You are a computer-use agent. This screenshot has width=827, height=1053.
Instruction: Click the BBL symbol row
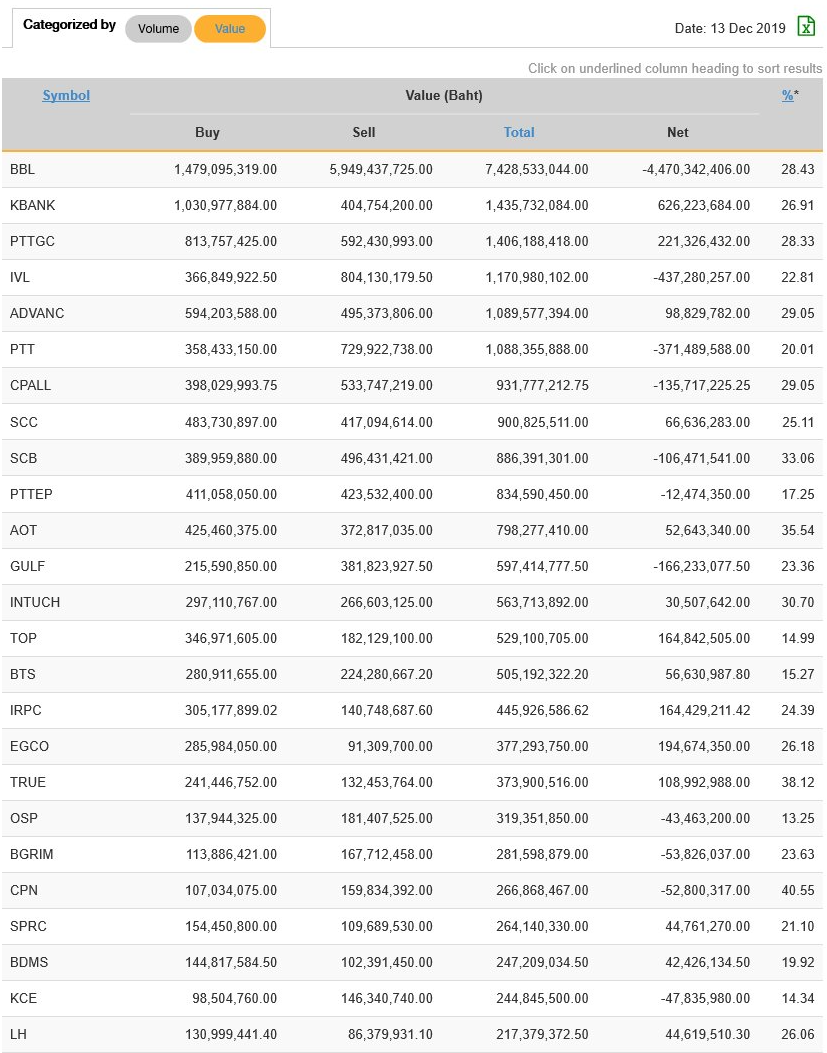(x=22, y=170)
